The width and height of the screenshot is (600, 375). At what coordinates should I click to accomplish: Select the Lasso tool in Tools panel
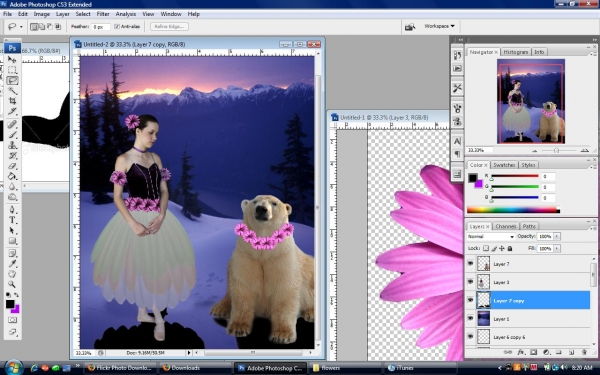point(12,80)
